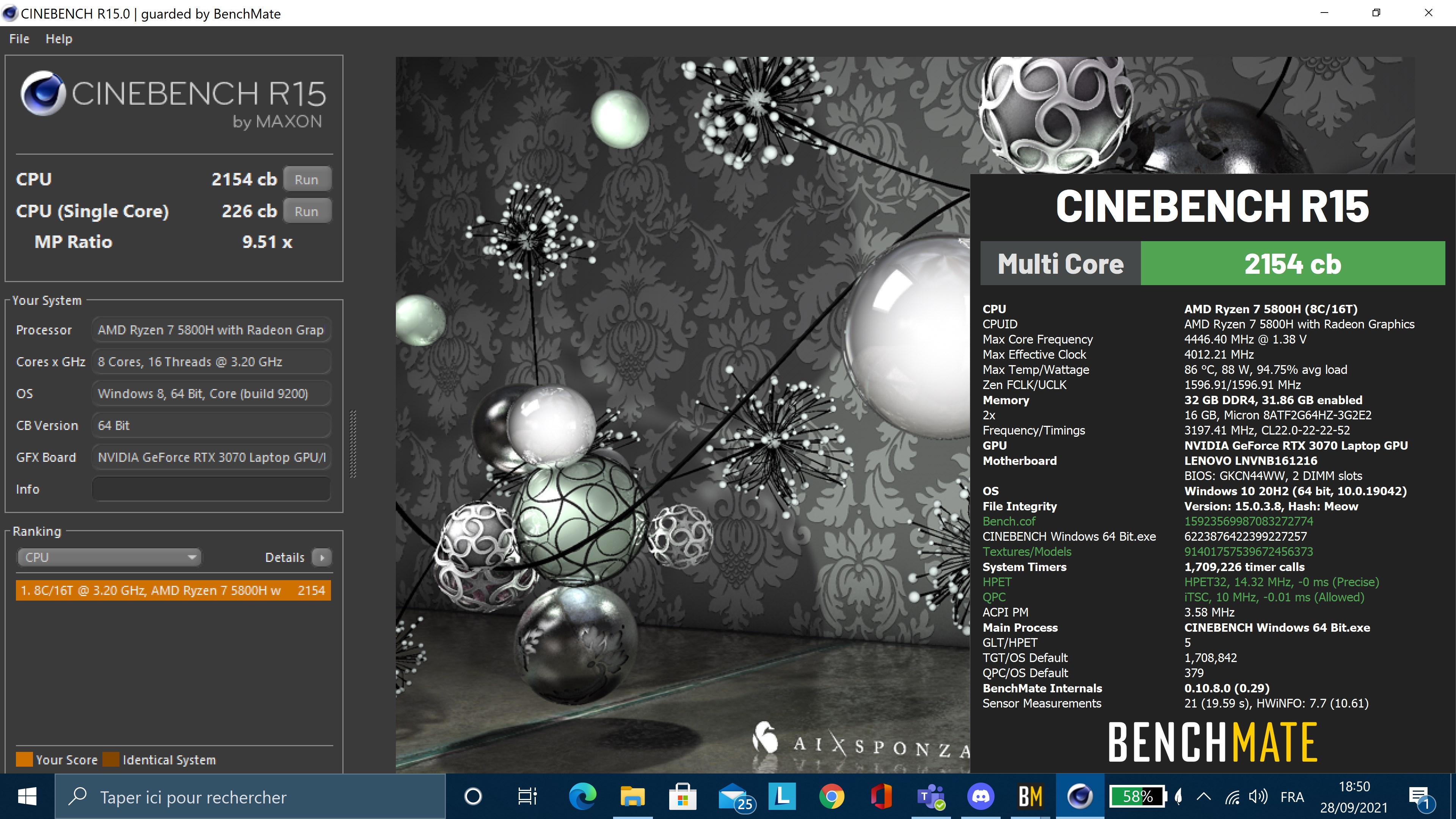Open the Help menu
Screen dimensions: 1456x819
(x=59, y=39)
